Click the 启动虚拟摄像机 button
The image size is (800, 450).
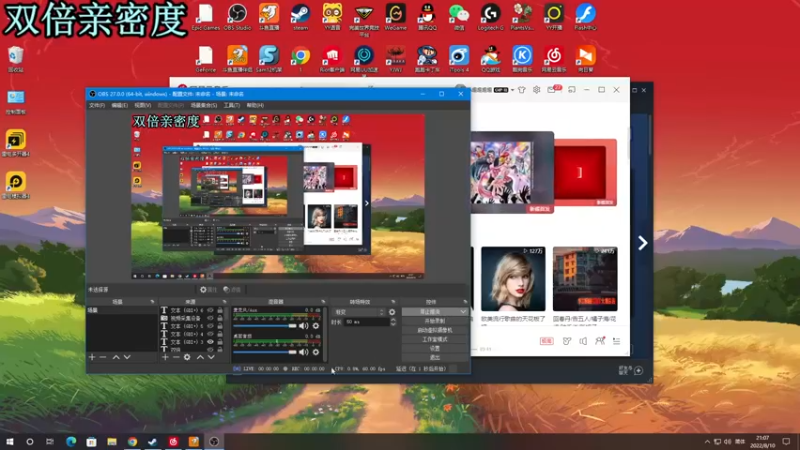[x=435, y=330]
